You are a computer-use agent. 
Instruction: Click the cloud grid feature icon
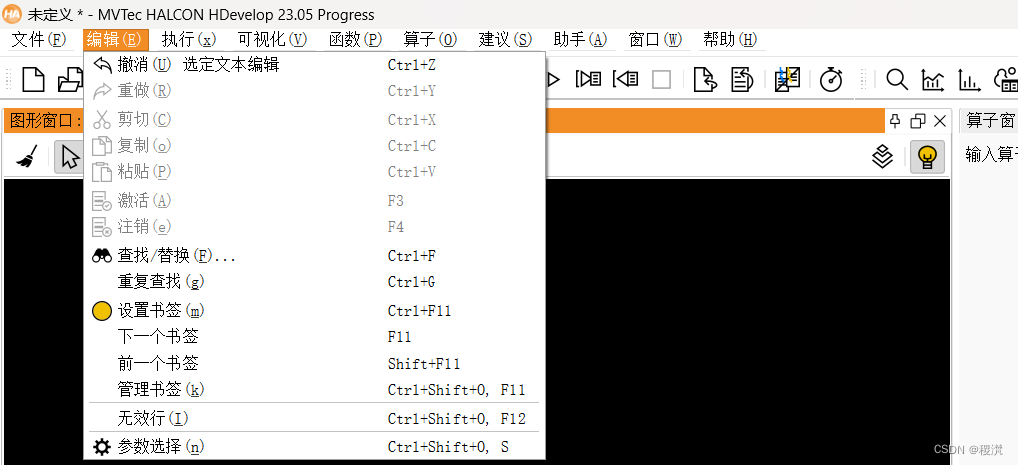click(x=1006, y=80)
